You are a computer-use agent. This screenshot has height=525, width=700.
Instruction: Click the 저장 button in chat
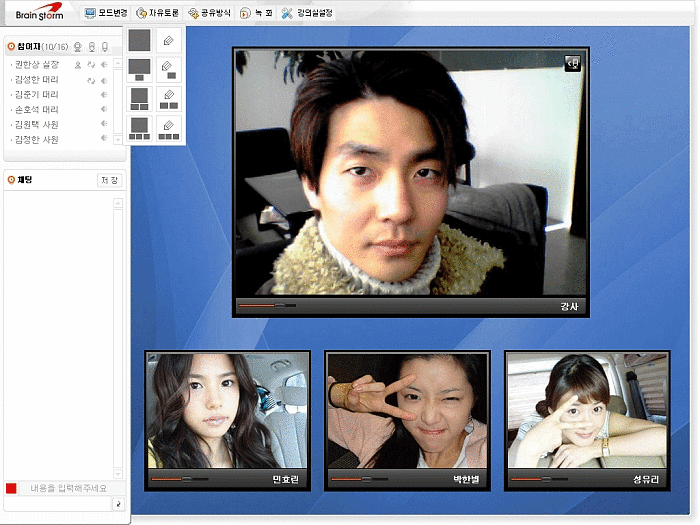point(109,180)
